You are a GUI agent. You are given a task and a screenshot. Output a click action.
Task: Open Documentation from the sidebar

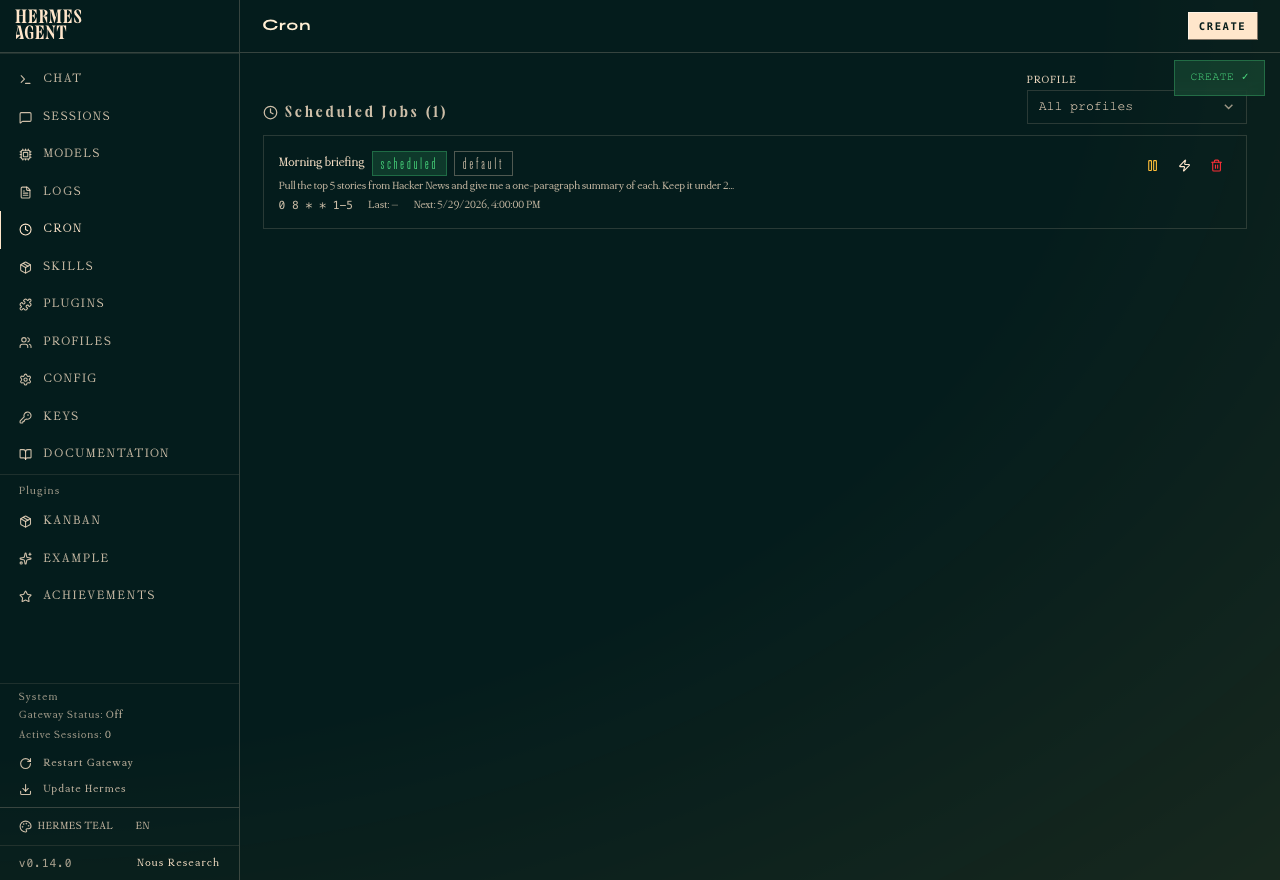point(119,453)
